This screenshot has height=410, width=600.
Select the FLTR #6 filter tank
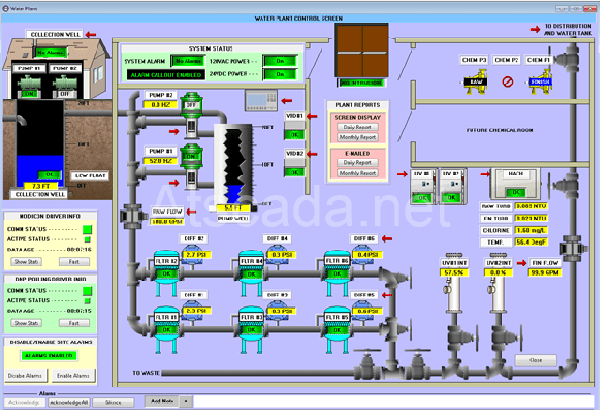click(x=337, y=265)
